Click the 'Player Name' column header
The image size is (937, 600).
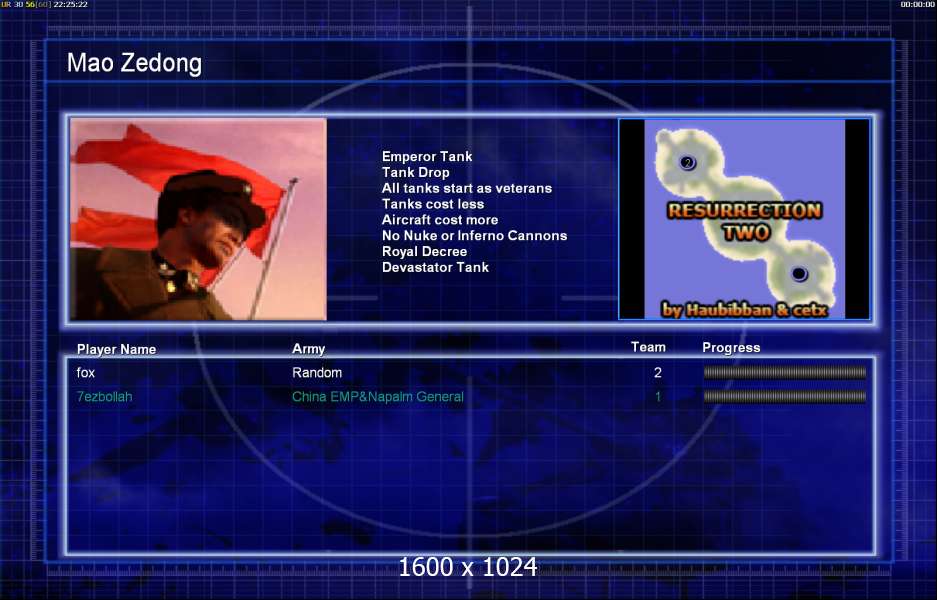[x=117, y=349]
